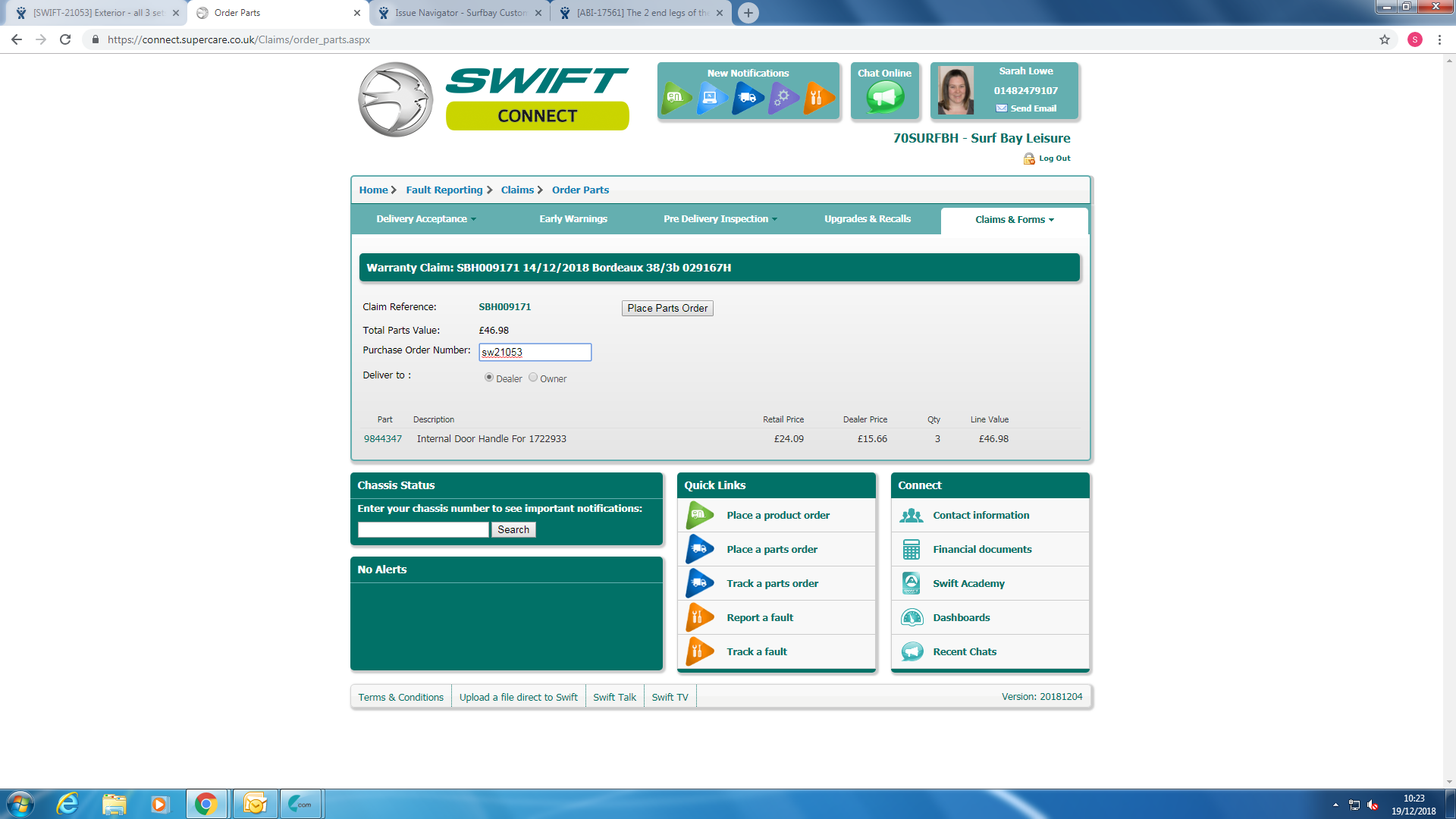The height and width of the screenshot is (819, 1456).
Task: Select the Owner delivery radio button
Action: click(533, 378)
